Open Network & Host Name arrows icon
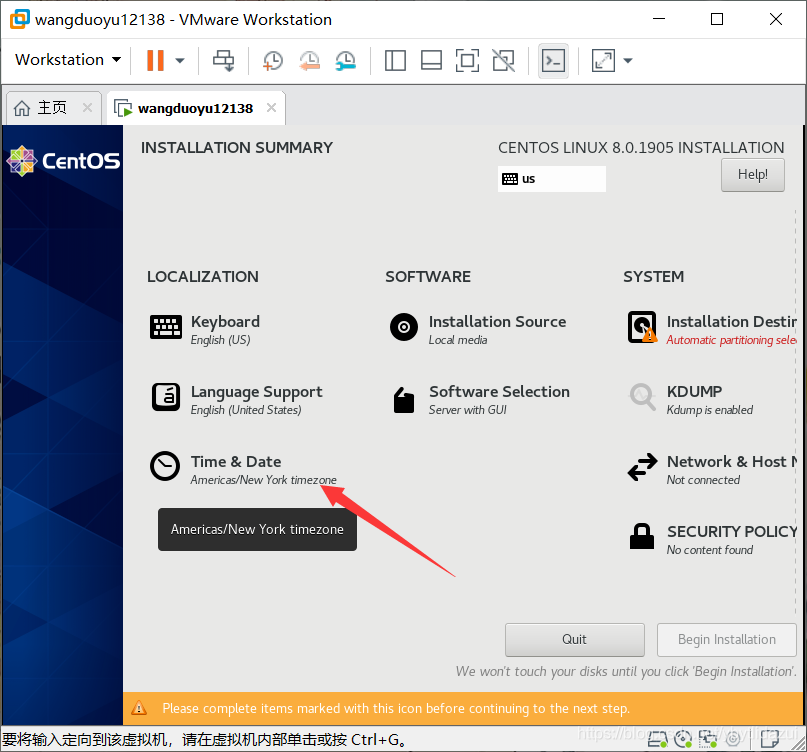The height and width of the screenshot is (752, 807). (642, 467)
